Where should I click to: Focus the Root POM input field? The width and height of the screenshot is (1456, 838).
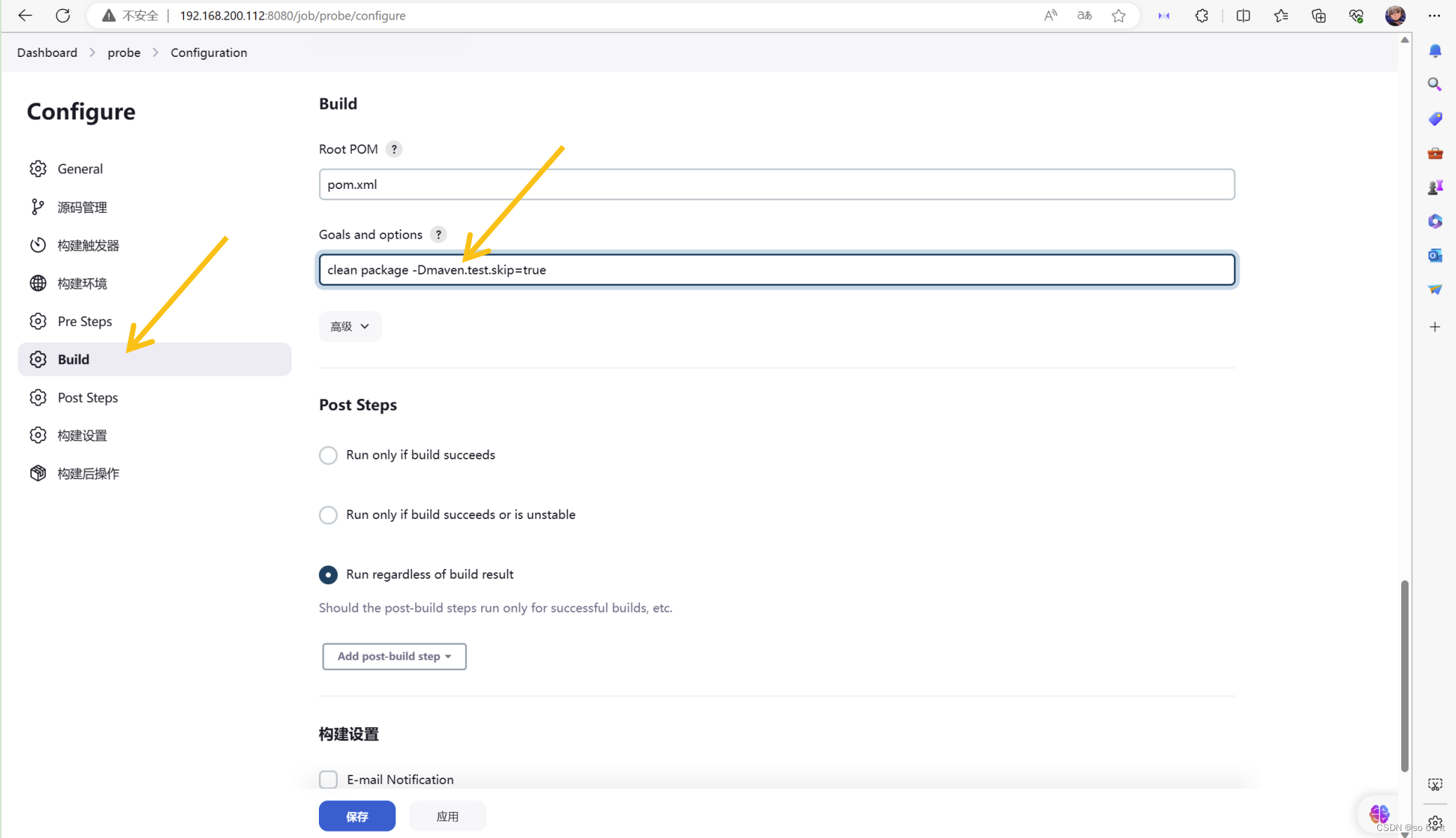click(x=777, y=184)
